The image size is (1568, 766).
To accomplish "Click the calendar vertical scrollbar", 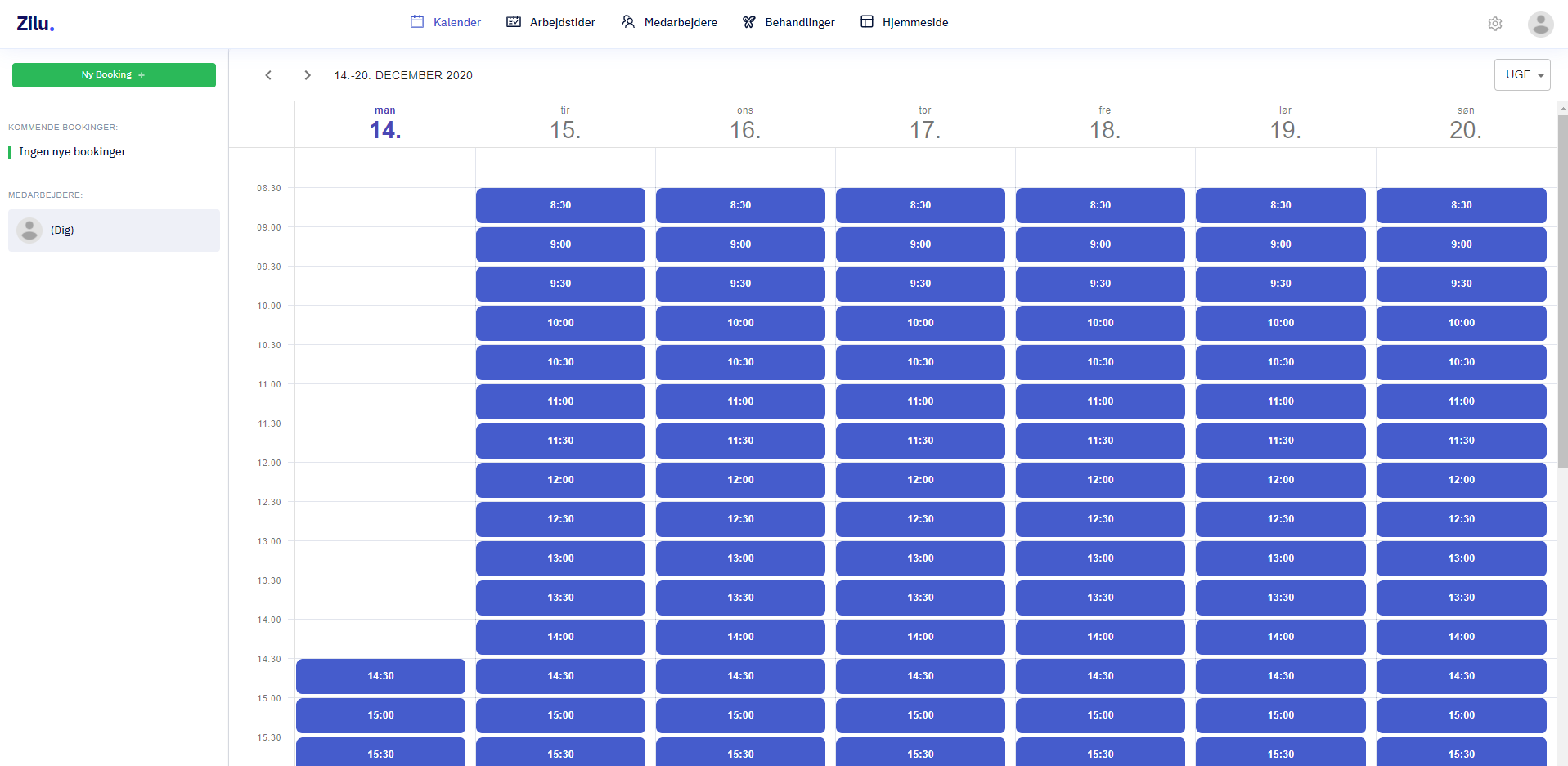I will pyautogui.click(x=1562, y=290).
